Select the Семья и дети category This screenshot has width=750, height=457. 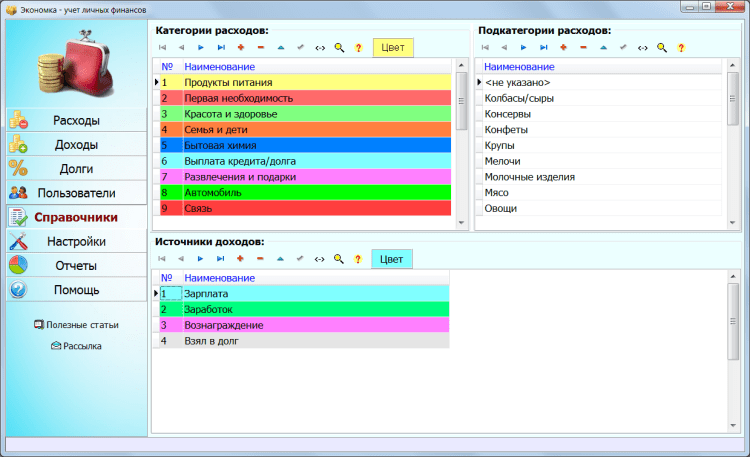click(x=306, y=129)
